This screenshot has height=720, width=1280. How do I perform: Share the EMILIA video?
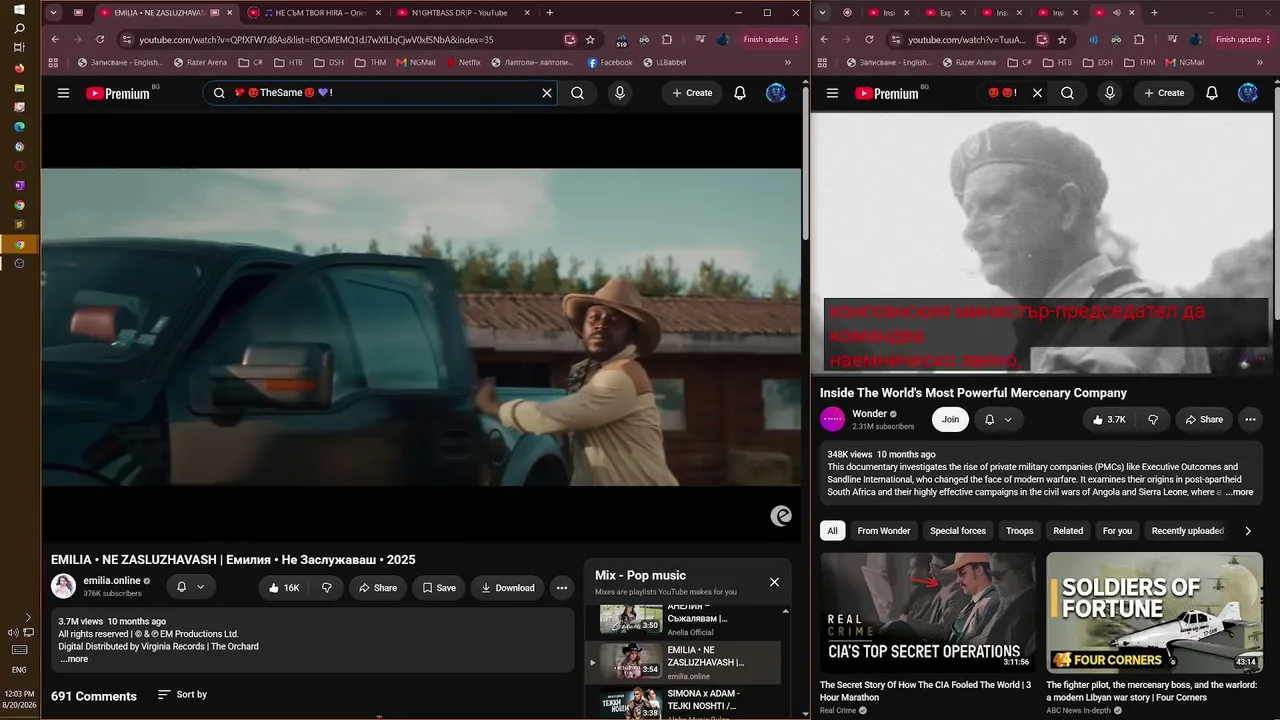pyautogui.click(x=378, y=588)
